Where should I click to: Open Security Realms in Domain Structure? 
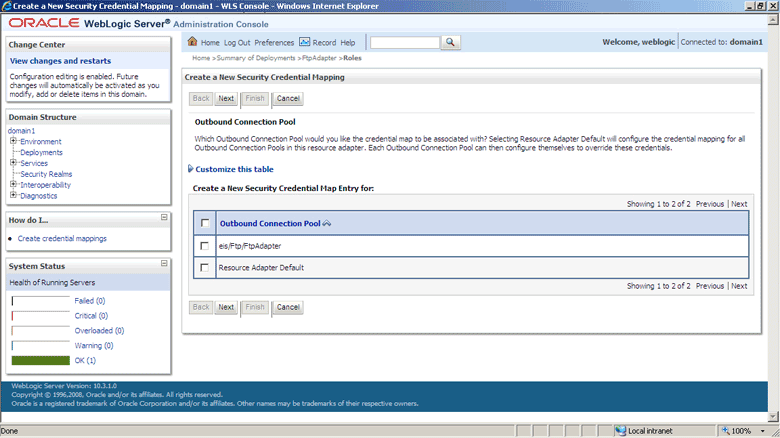click(46, 174)
